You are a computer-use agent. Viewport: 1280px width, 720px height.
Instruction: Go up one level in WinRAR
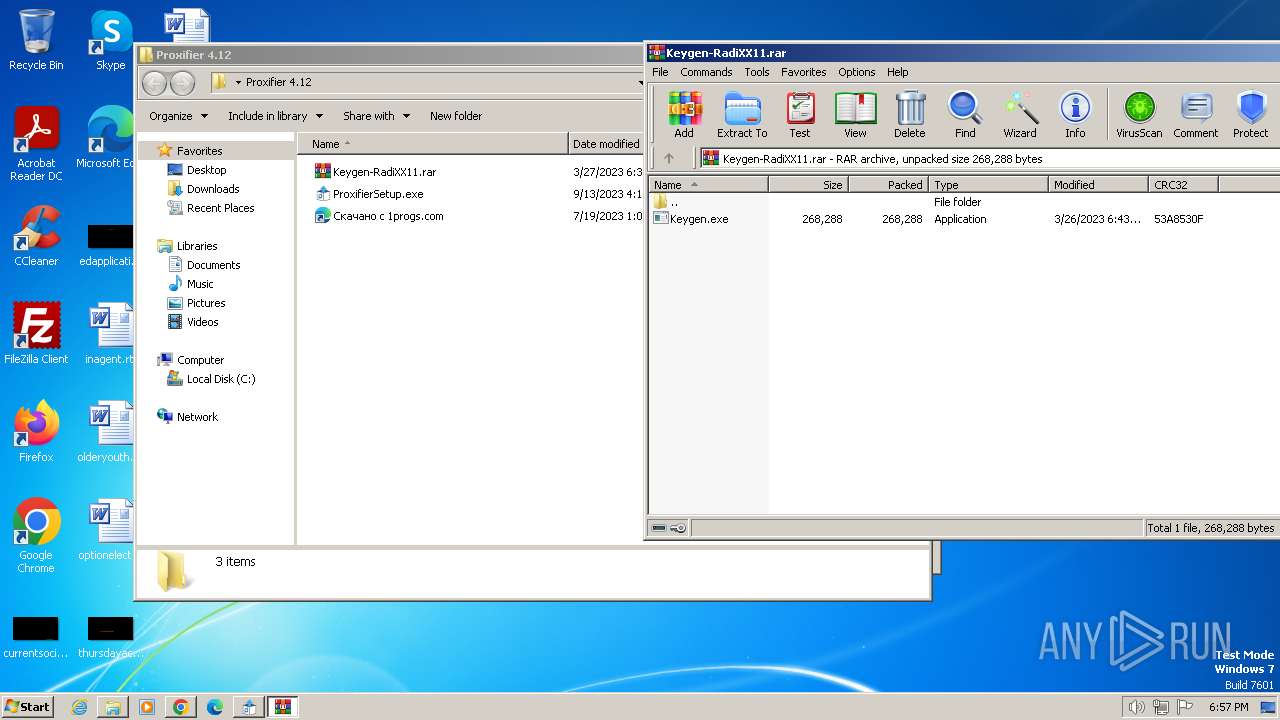click(x=669, y=158)
